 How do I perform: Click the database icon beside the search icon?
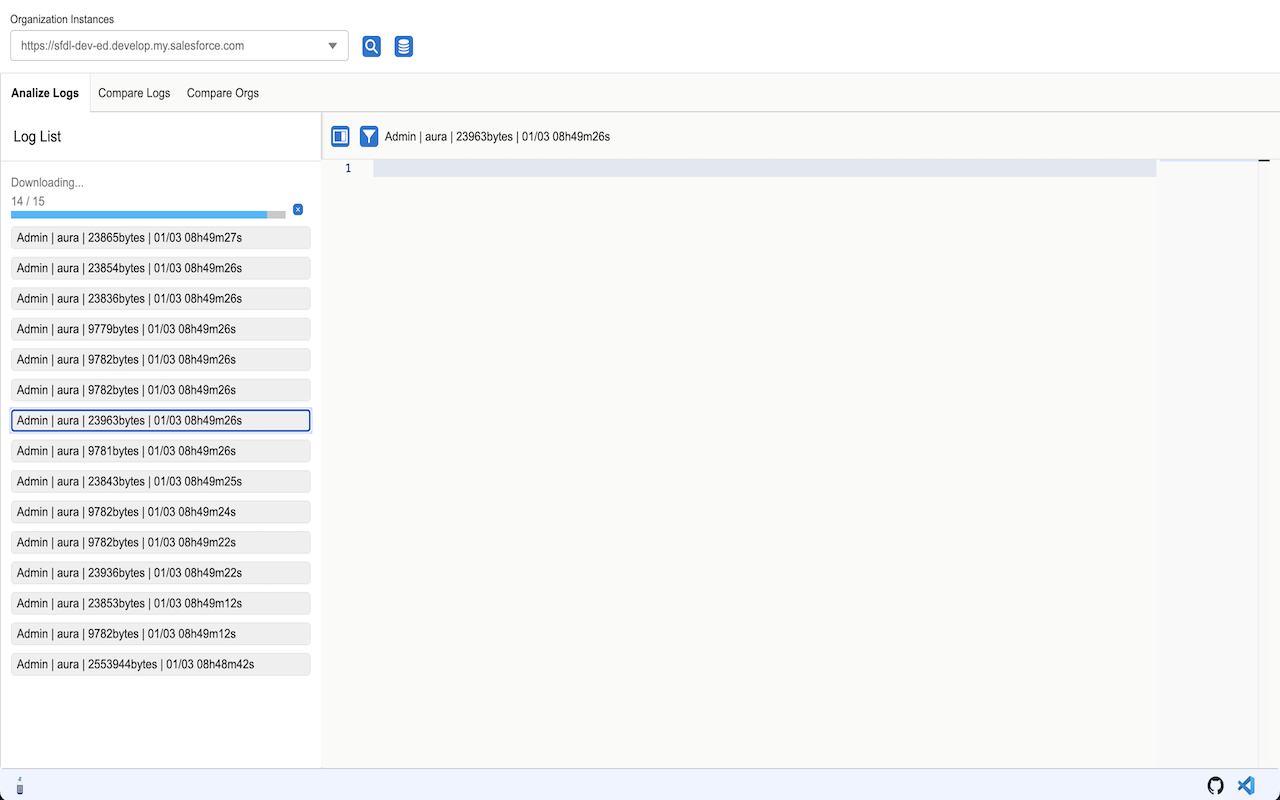click(403, 46)
